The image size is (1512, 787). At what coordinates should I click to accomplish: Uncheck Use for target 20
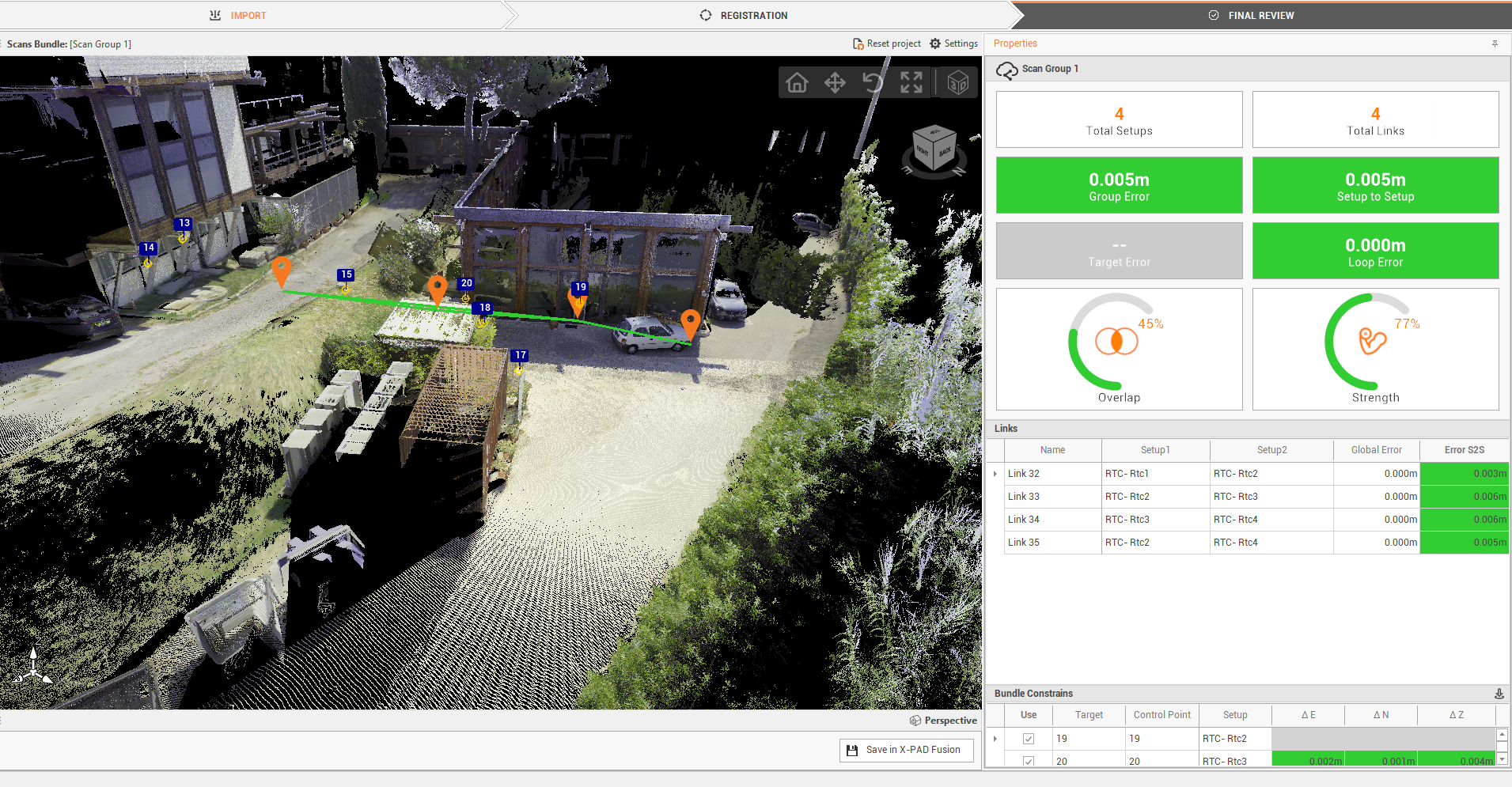click(1029, 761)
